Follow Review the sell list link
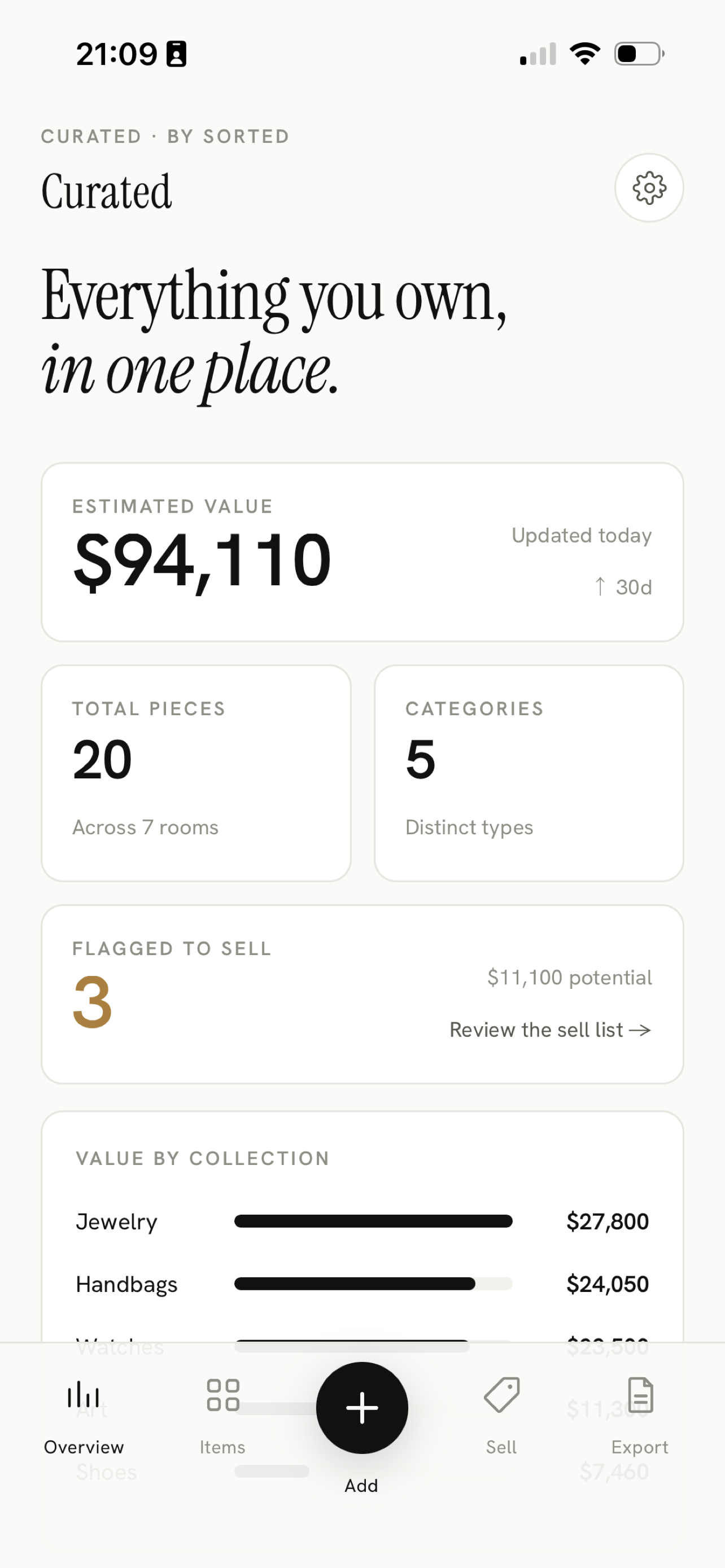This screenshot has height=1568, width=725. click(551, 1030)
